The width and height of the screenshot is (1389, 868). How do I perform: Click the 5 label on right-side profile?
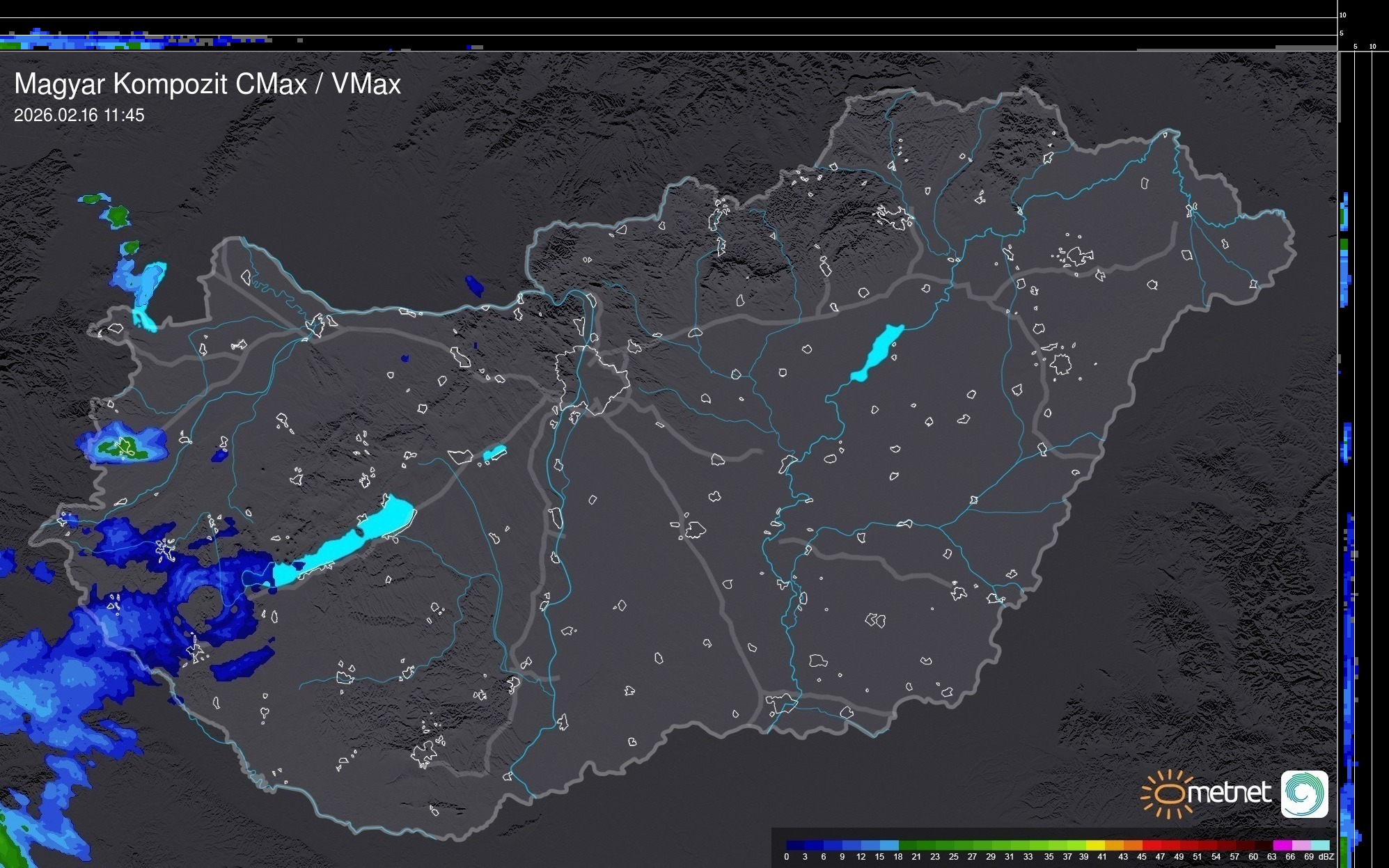pos(1355,47)
